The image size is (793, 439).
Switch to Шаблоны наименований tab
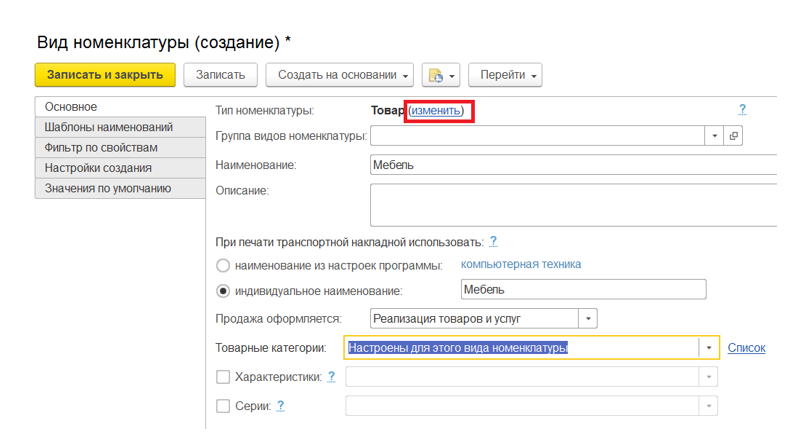pyautogui.click(x=108, y=127)
